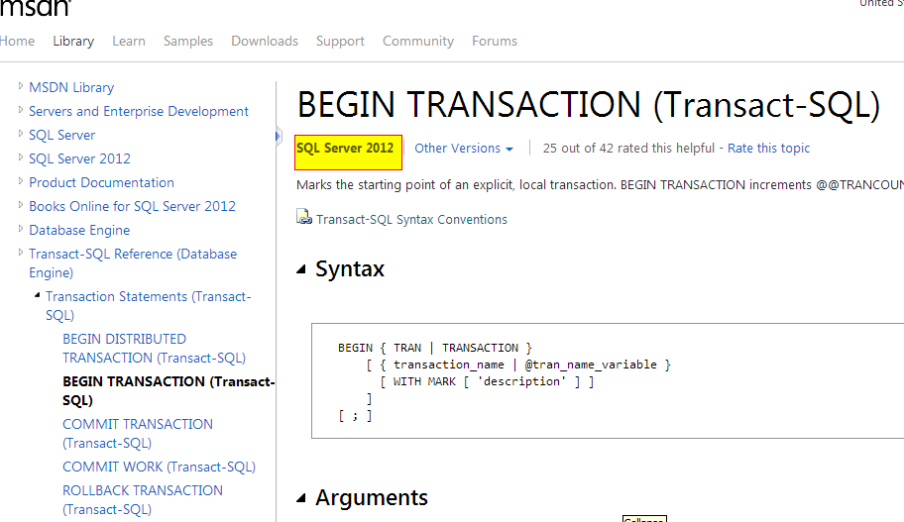
Task: Open Servers and Enterprise Development link
Action: (x=138, y=111)
